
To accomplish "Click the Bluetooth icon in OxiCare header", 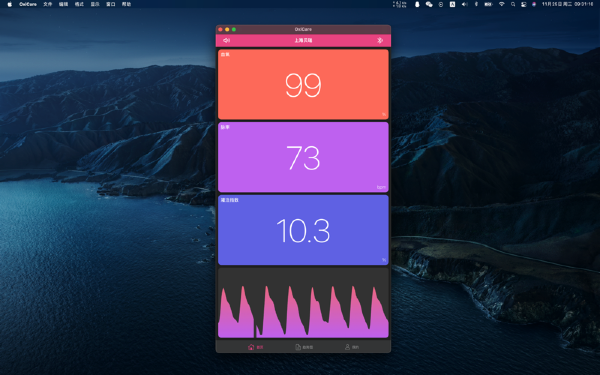I will (x=380, y=40).
